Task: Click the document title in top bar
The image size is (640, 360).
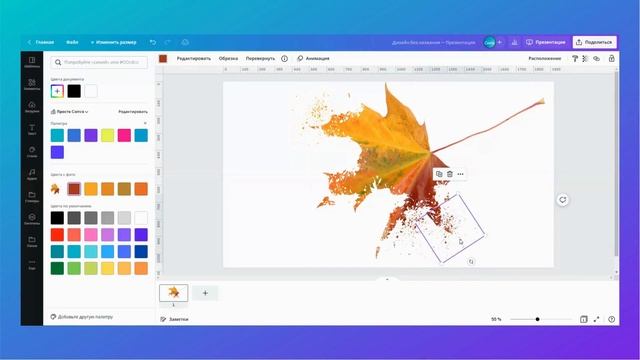Action: click(433, 42)
